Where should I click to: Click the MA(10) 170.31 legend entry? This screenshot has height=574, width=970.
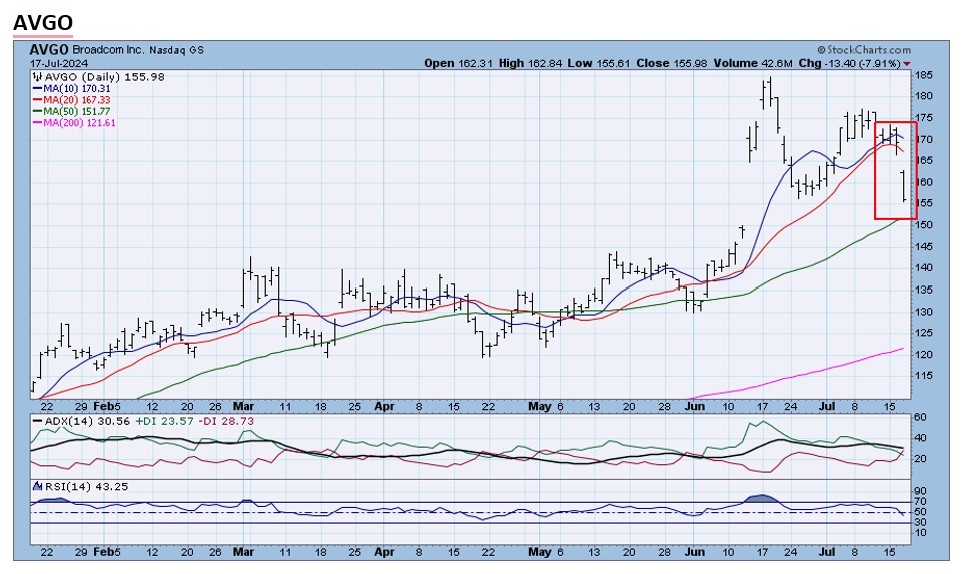coord(71,88)
